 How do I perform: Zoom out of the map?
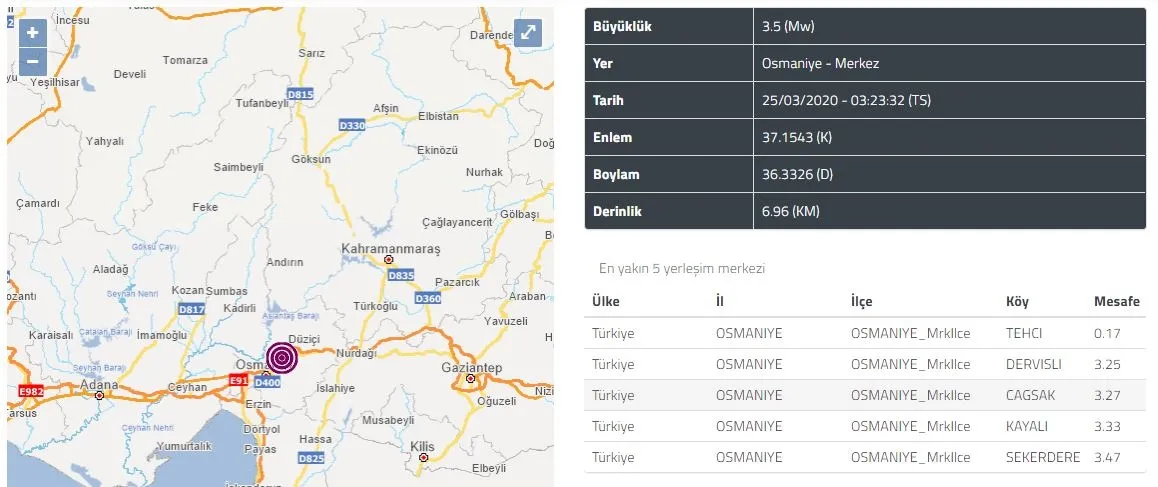pyautogui.click(x=32, y=60)
